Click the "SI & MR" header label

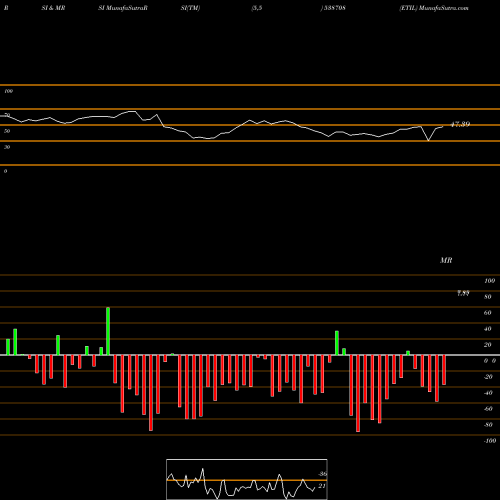(x=53, y=8)
